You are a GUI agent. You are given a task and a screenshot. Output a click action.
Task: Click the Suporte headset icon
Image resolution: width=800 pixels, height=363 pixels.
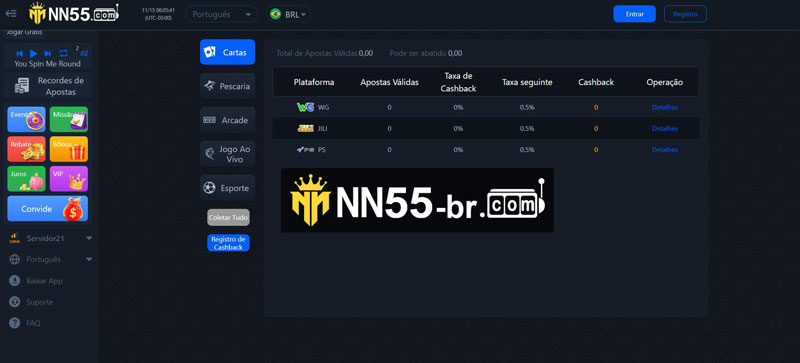(15, 302)
